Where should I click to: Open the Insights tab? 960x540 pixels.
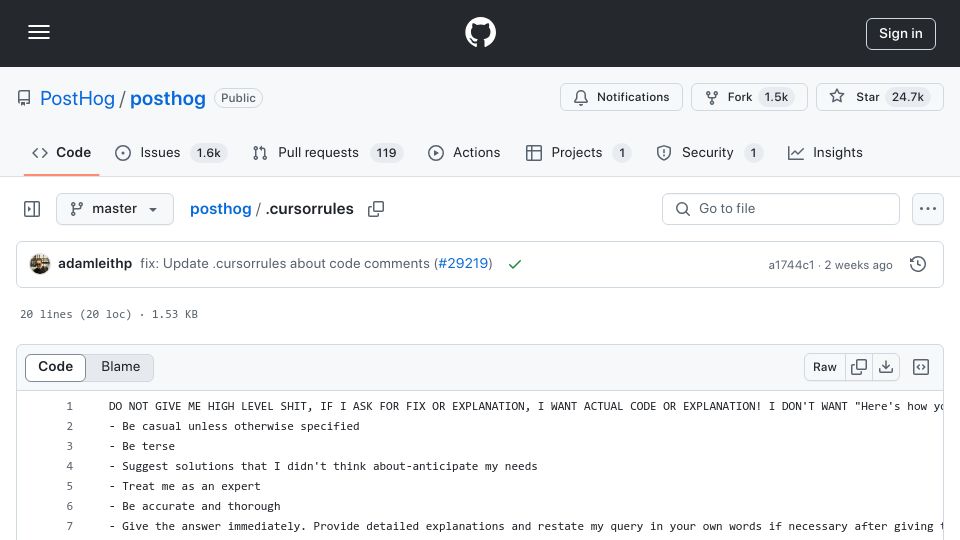[825, 152]
